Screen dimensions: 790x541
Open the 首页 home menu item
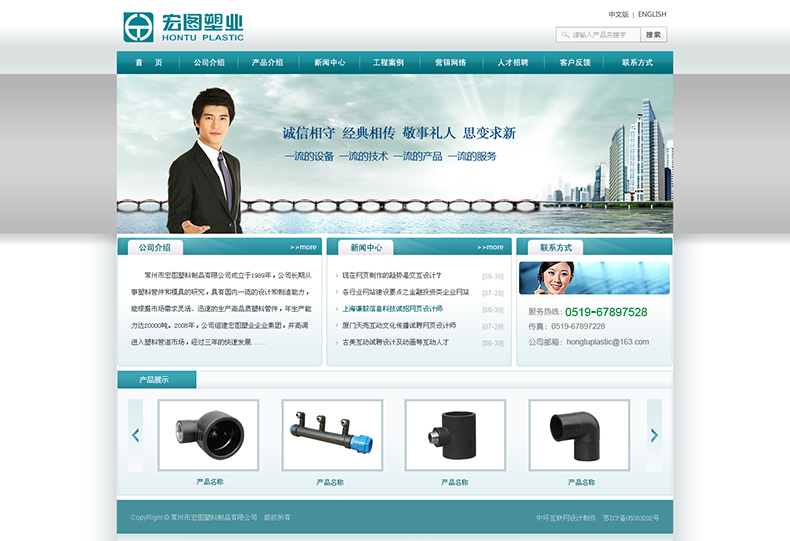[x=148, y=63]
